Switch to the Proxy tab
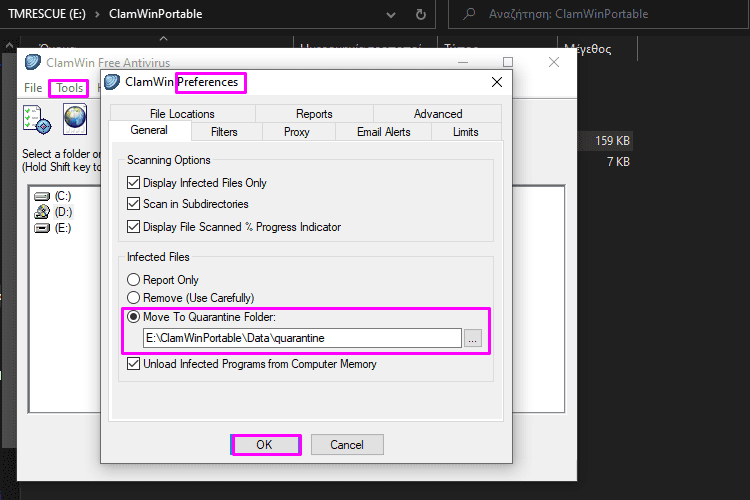750x500 pixels. click(x=297, y=132)
